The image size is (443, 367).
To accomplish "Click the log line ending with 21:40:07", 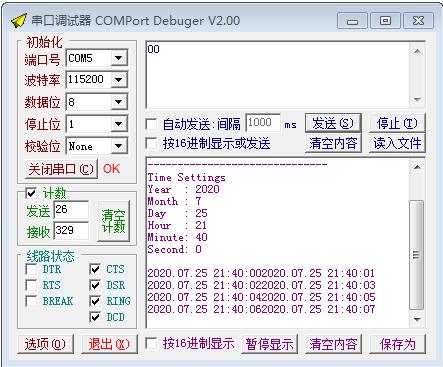I will pyautogui.click(x=261, y=309).
